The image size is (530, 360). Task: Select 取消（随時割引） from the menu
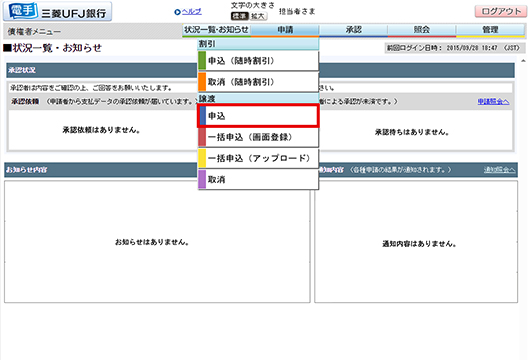[x=258, y=82]
